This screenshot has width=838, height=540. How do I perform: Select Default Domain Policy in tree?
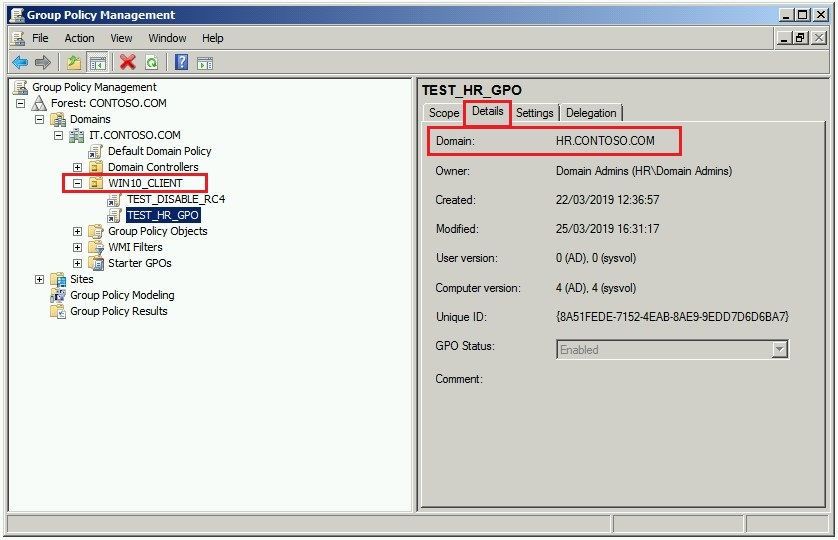[x=159, y=151]
